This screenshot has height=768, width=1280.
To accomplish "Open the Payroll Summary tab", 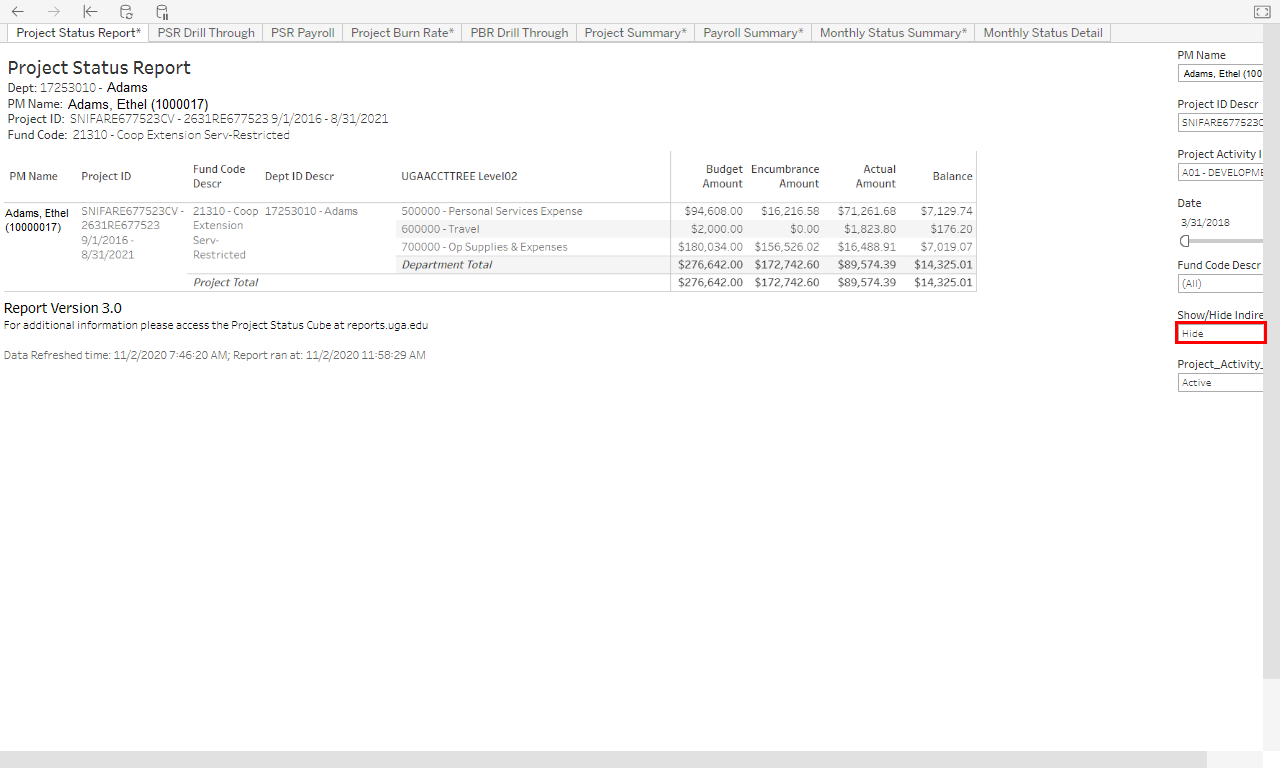I will point(753,33).
